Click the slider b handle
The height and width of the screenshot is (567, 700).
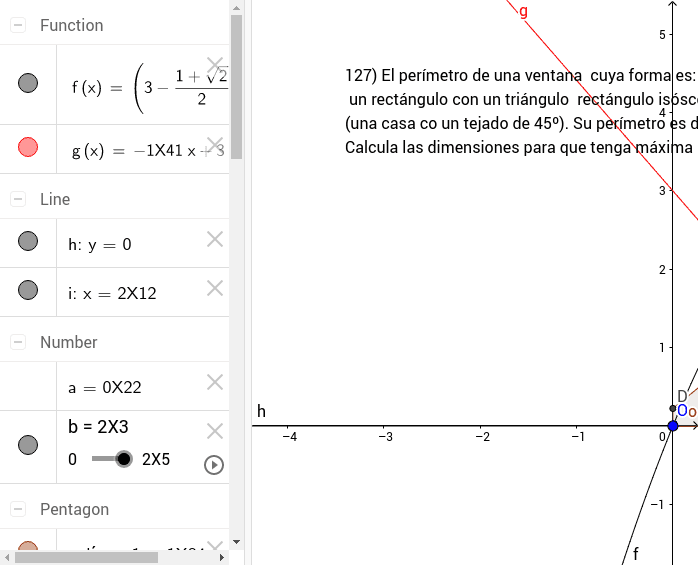tap(124, 459)
